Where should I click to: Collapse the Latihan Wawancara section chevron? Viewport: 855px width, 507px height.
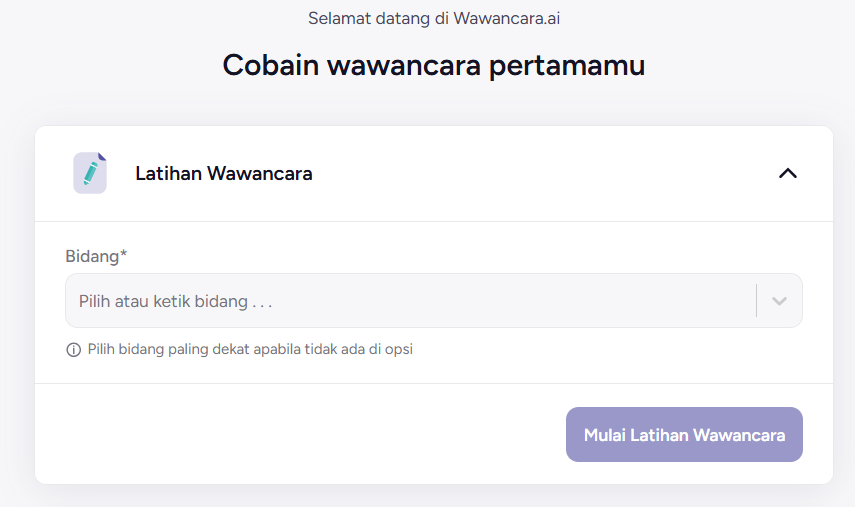point(787,173)
